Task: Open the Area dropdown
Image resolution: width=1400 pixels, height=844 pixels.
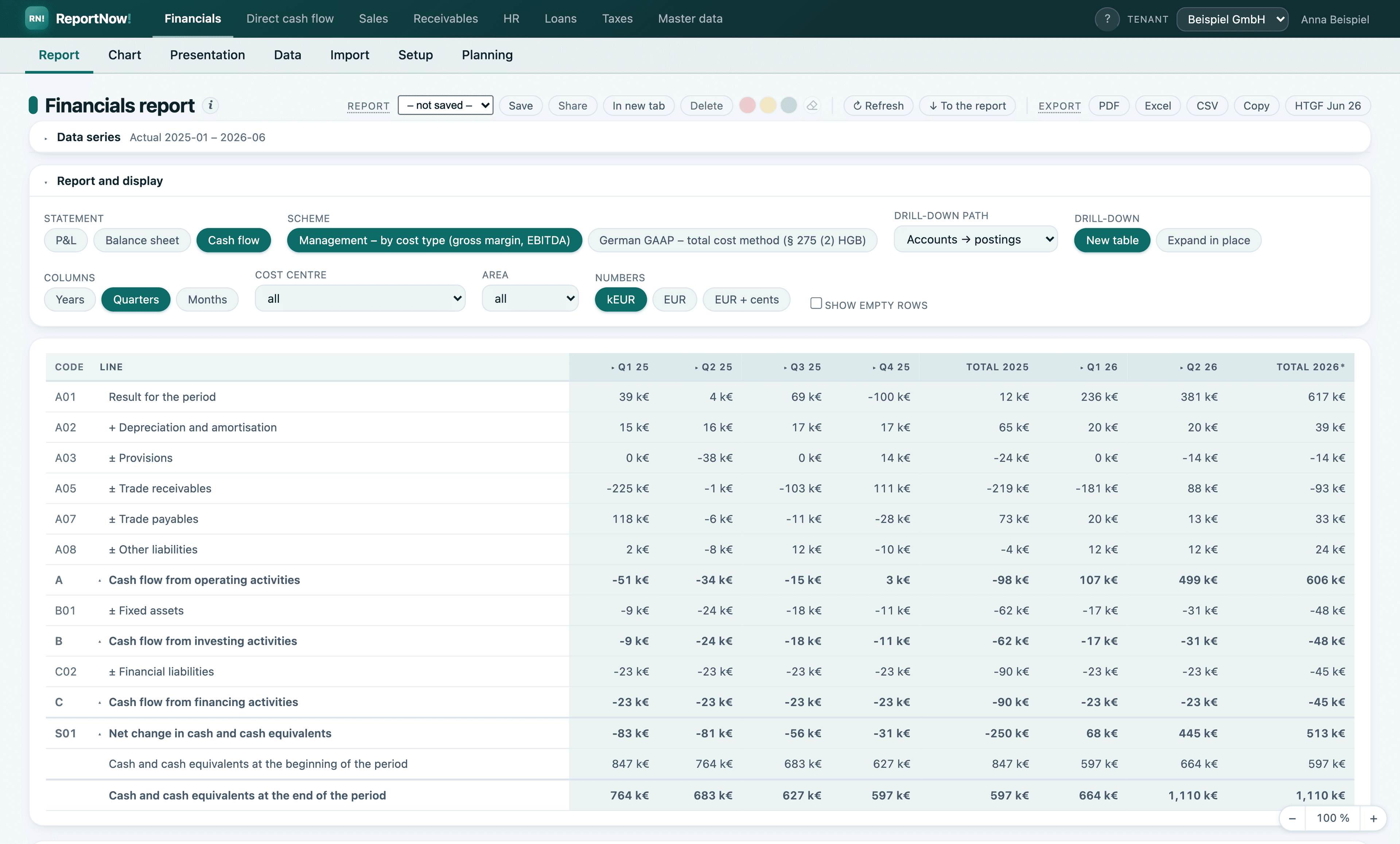Action: click(530, 298)
